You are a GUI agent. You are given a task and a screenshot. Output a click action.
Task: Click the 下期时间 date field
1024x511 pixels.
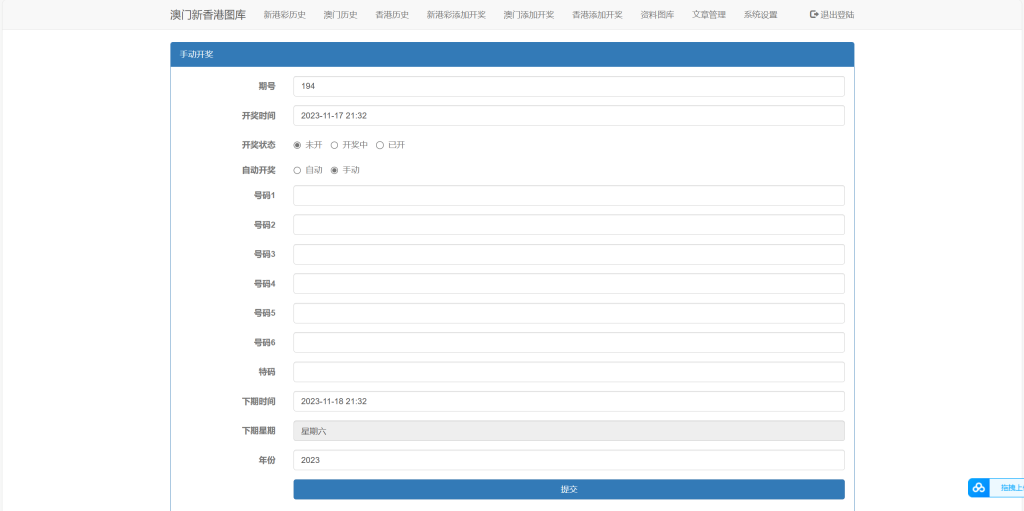(568, 401)
